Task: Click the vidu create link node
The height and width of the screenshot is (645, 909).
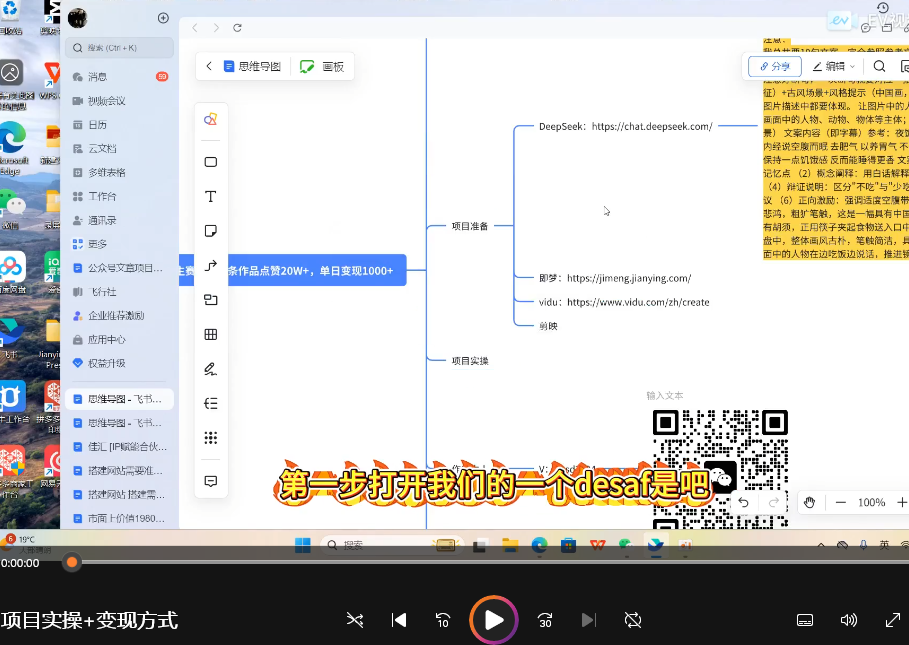Action: [x=624, y=302]
